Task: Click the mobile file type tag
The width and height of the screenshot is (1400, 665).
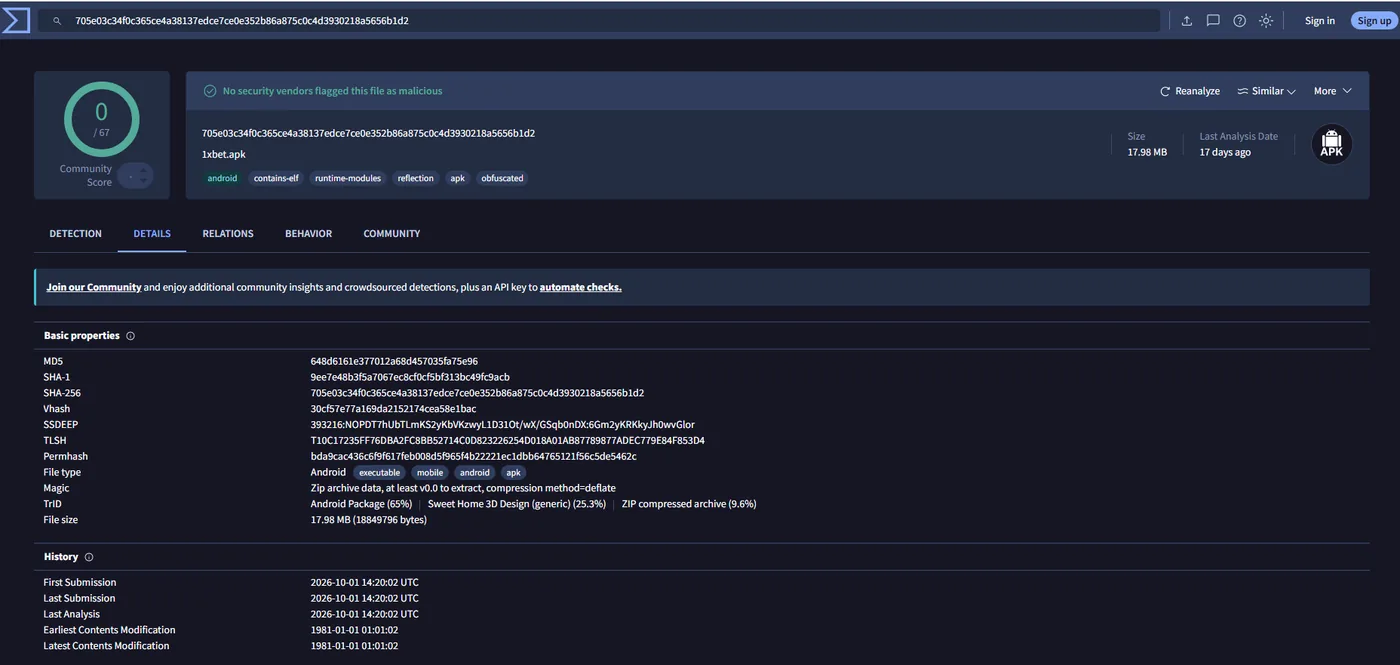Action: click(x=430, y=473)
